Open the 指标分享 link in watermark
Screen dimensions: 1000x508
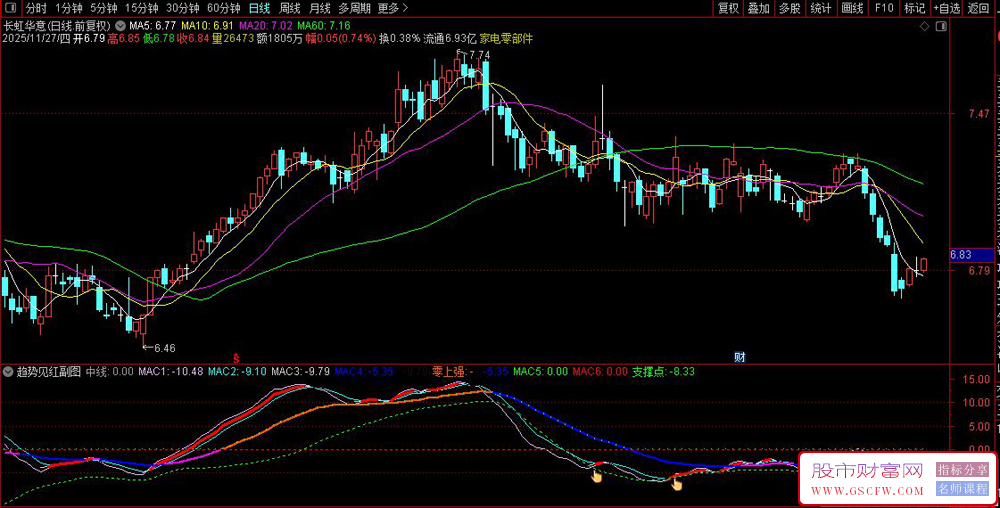[x=962, y=470]
